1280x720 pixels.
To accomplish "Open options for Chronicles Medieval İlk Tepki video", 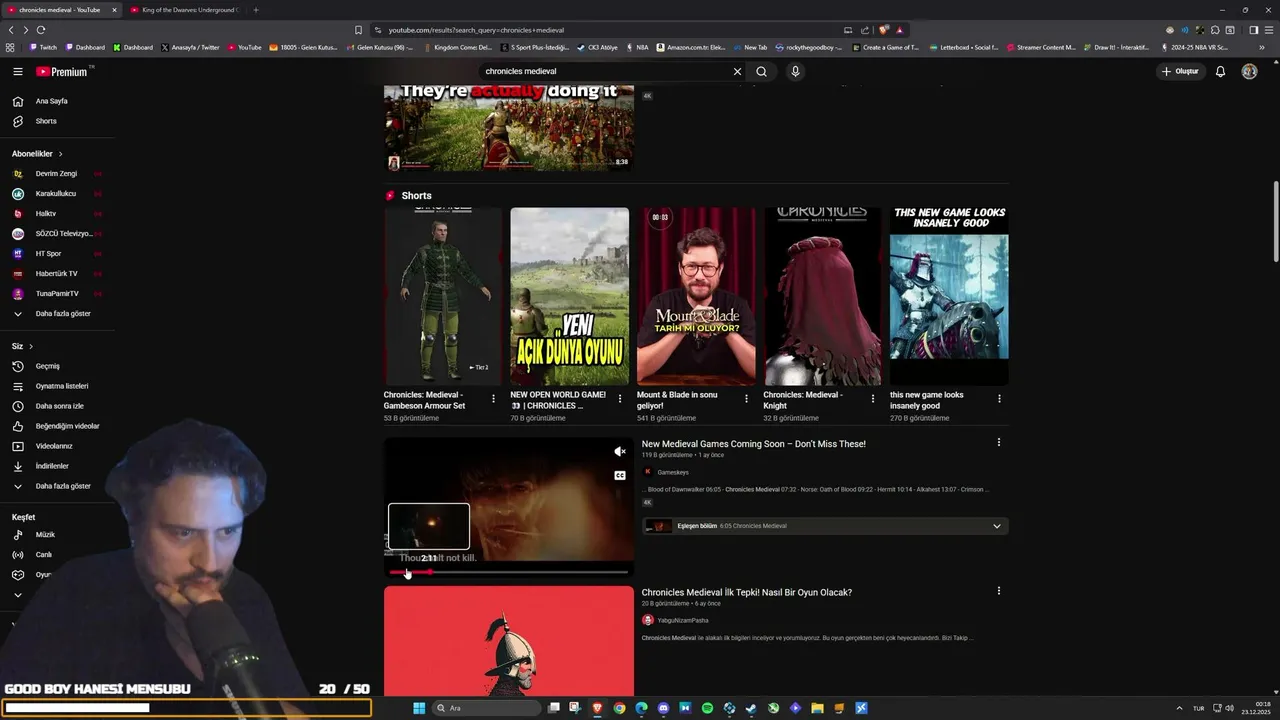I will (998, 591).
